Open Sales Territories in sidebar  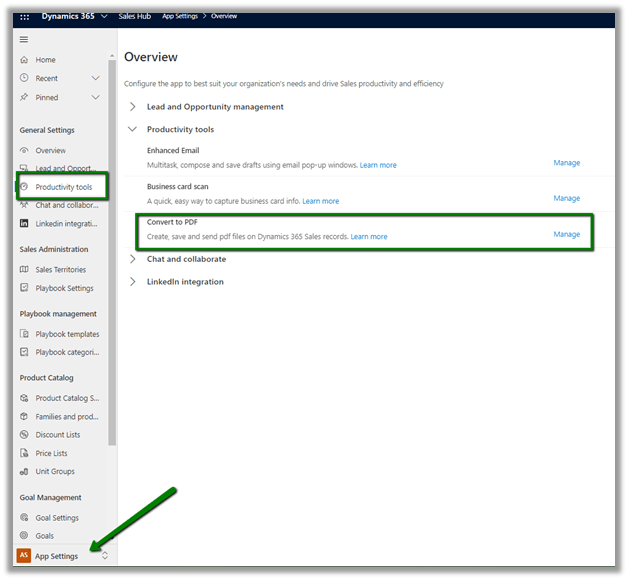(60, 270)
